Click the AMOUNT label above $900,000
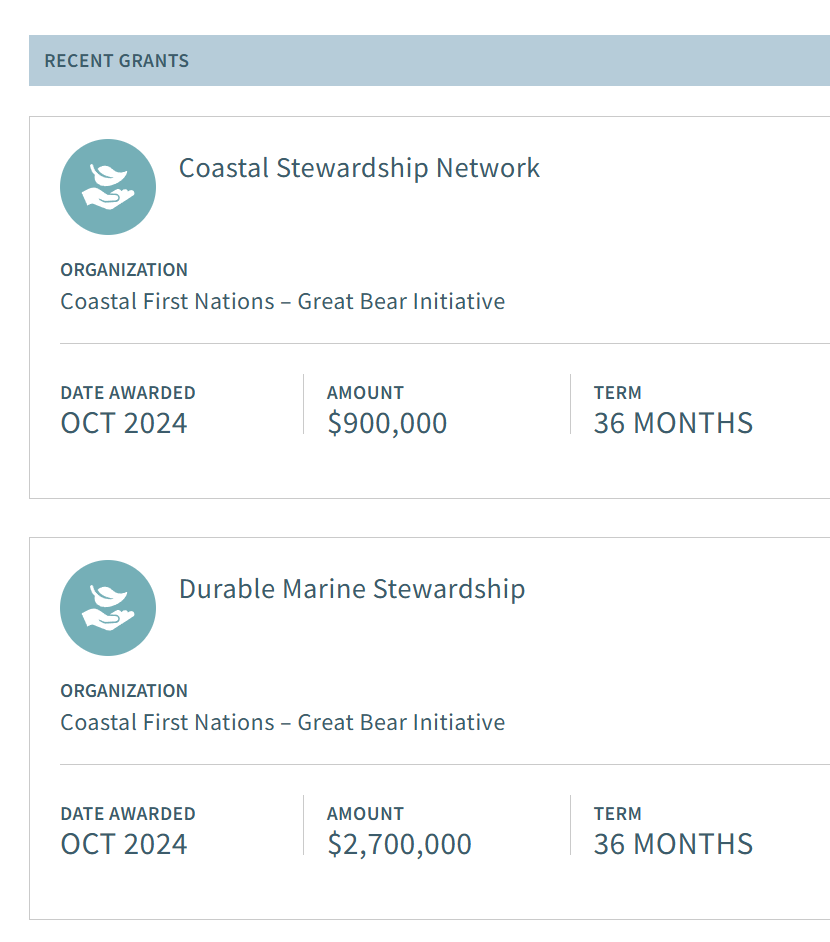The height and width of the screenshot is (942, 830). 365,393
